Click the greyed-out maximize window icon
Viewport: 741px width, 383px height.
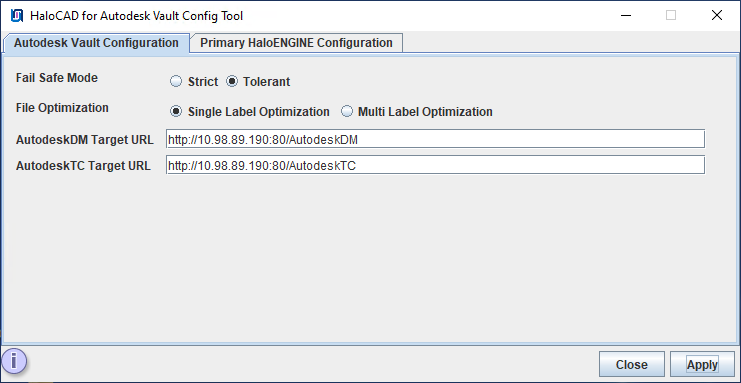[x=671, y=16]
